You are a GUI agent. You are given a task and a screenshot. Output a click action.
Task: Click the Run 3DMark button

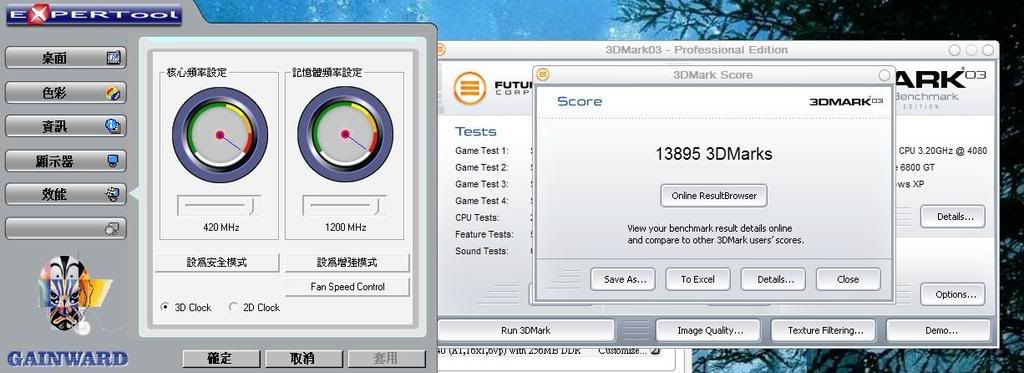click(x=526, y=330)
